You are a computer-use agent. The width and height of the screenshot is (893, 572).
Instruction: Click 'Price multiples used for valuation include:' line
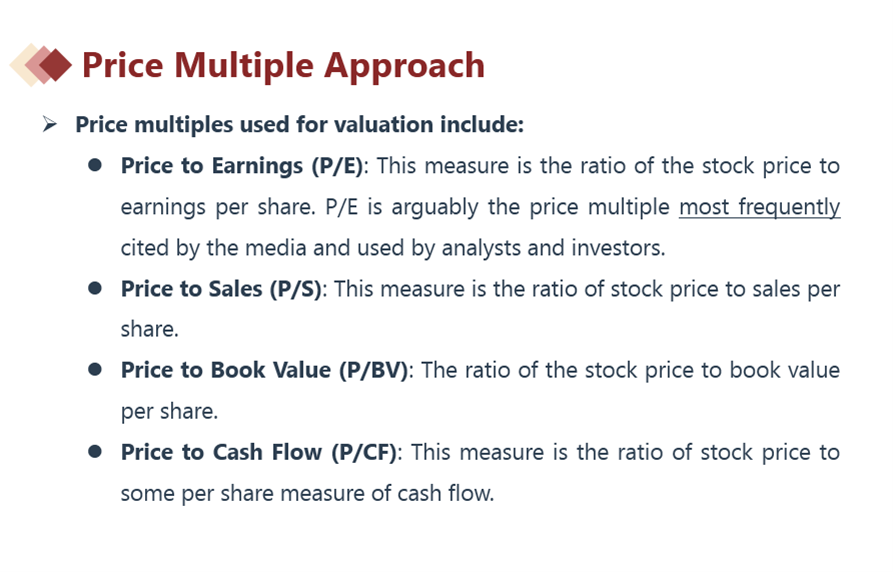[x=300, y=124]
